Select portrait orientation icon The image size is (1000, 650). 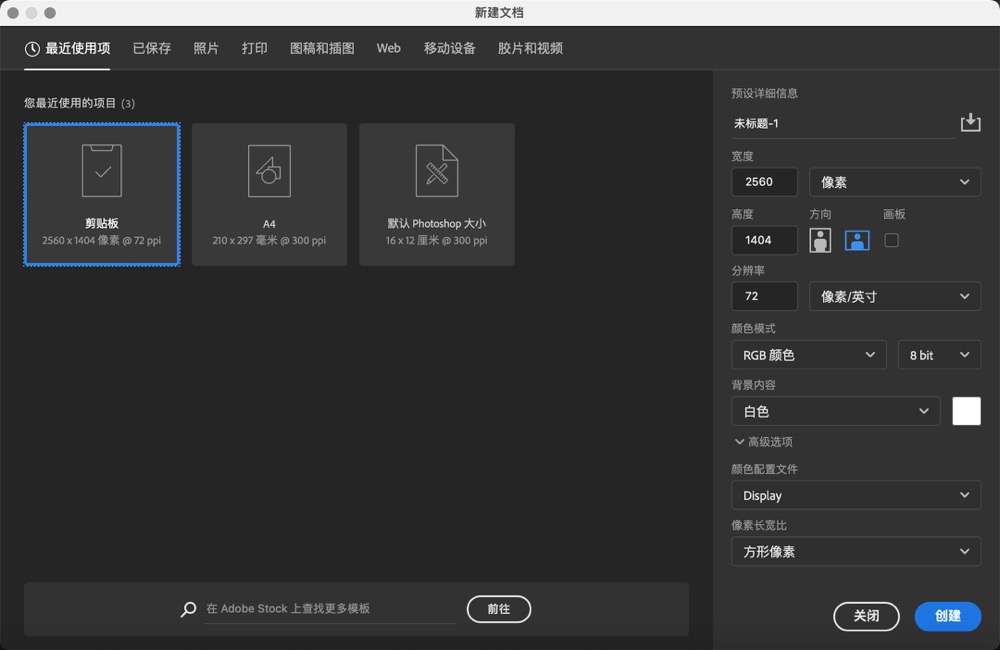click(x=820, y=240)
